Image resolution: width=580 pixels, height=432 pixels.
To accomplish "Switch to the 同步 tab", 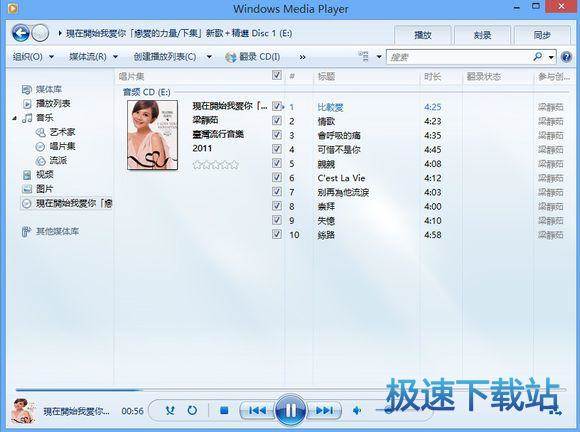I will pos(542,35).
